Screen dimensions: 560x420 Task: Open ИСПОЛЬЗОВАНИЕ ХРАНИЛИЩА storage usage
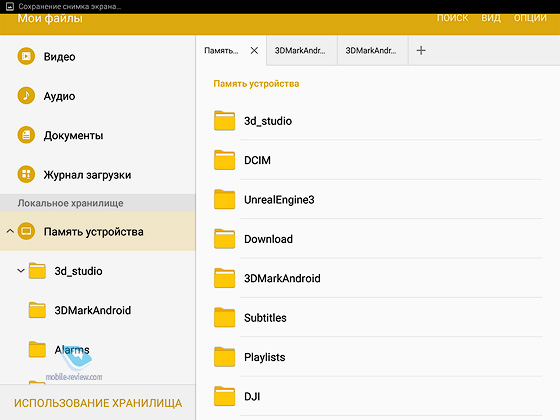[98, 403]
